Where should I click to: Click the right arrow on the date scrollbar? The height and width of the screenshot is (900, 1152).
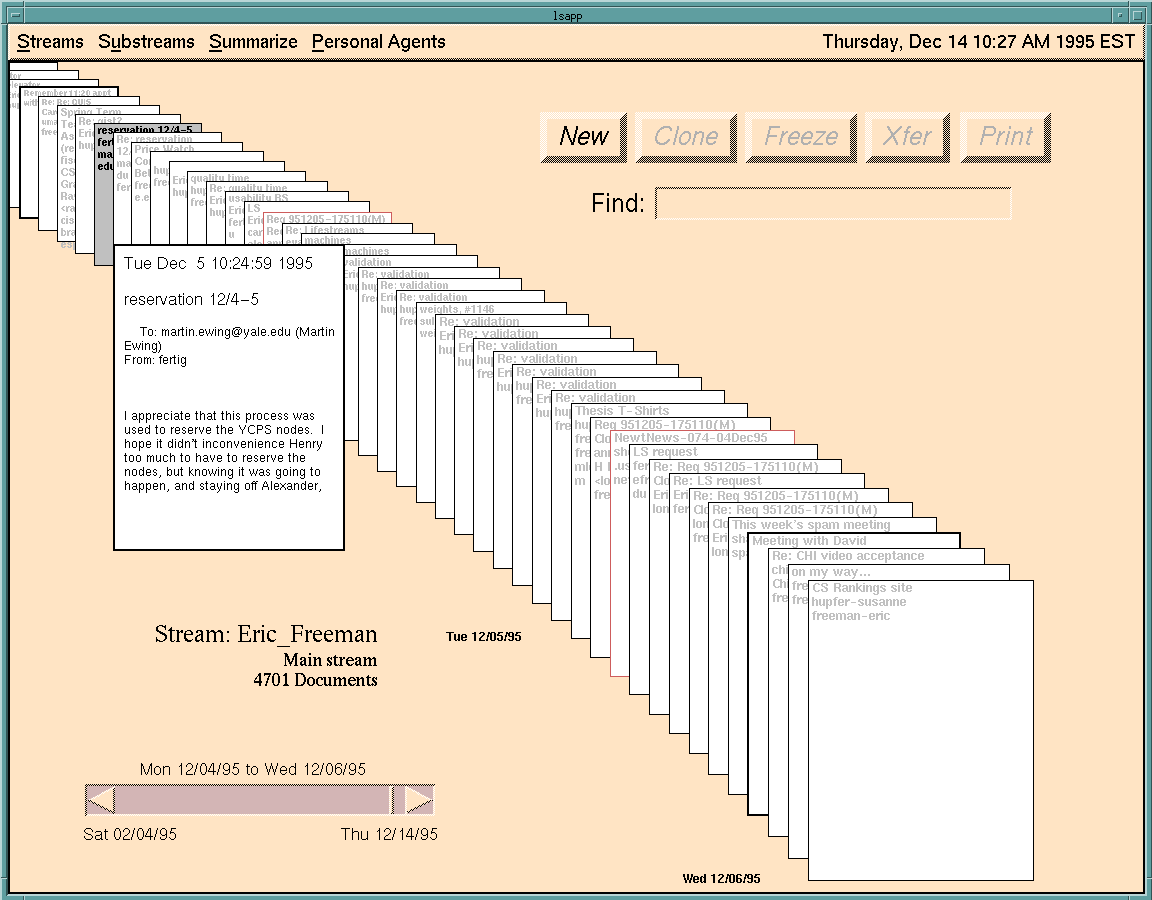coord(419,800)
